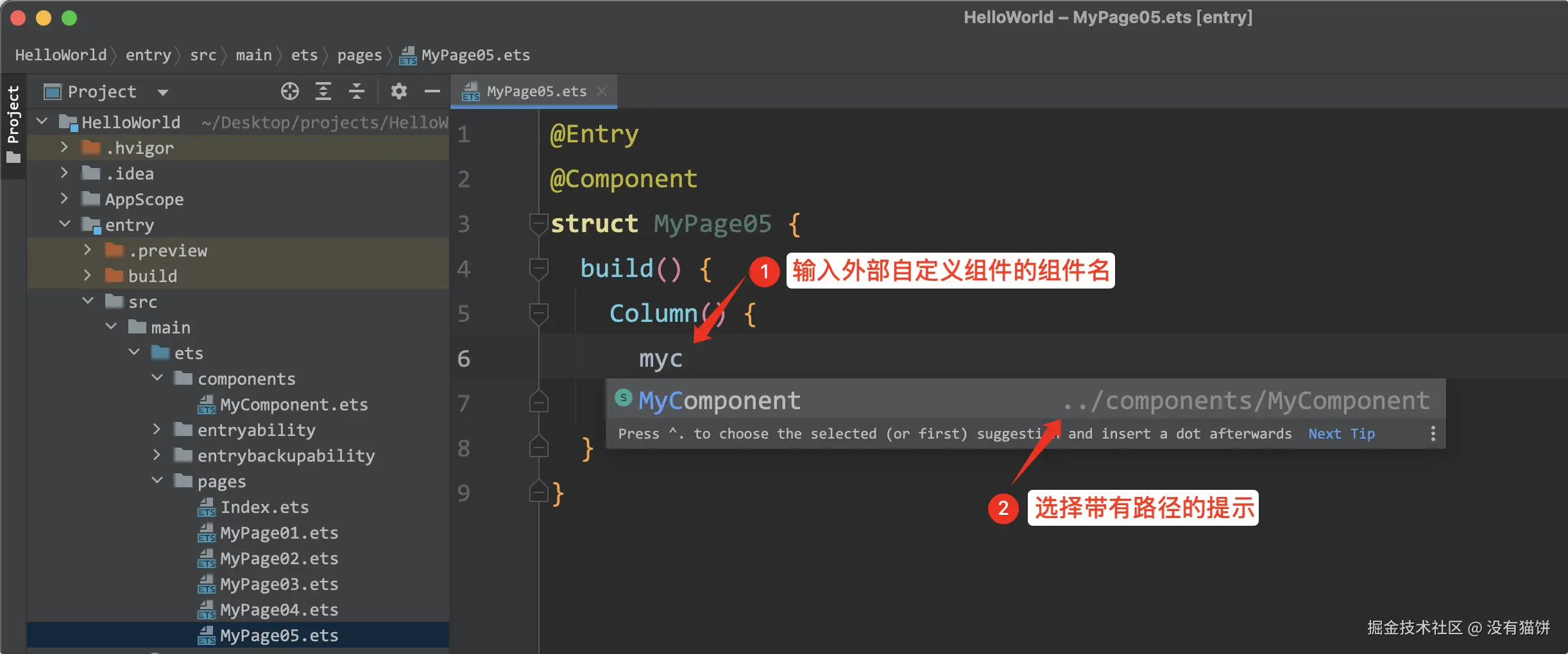Click the locate-file target icon in Project toolbar
Image resolution: width=1568 pixels, height=654 pixels.
(x=290, y=92)
